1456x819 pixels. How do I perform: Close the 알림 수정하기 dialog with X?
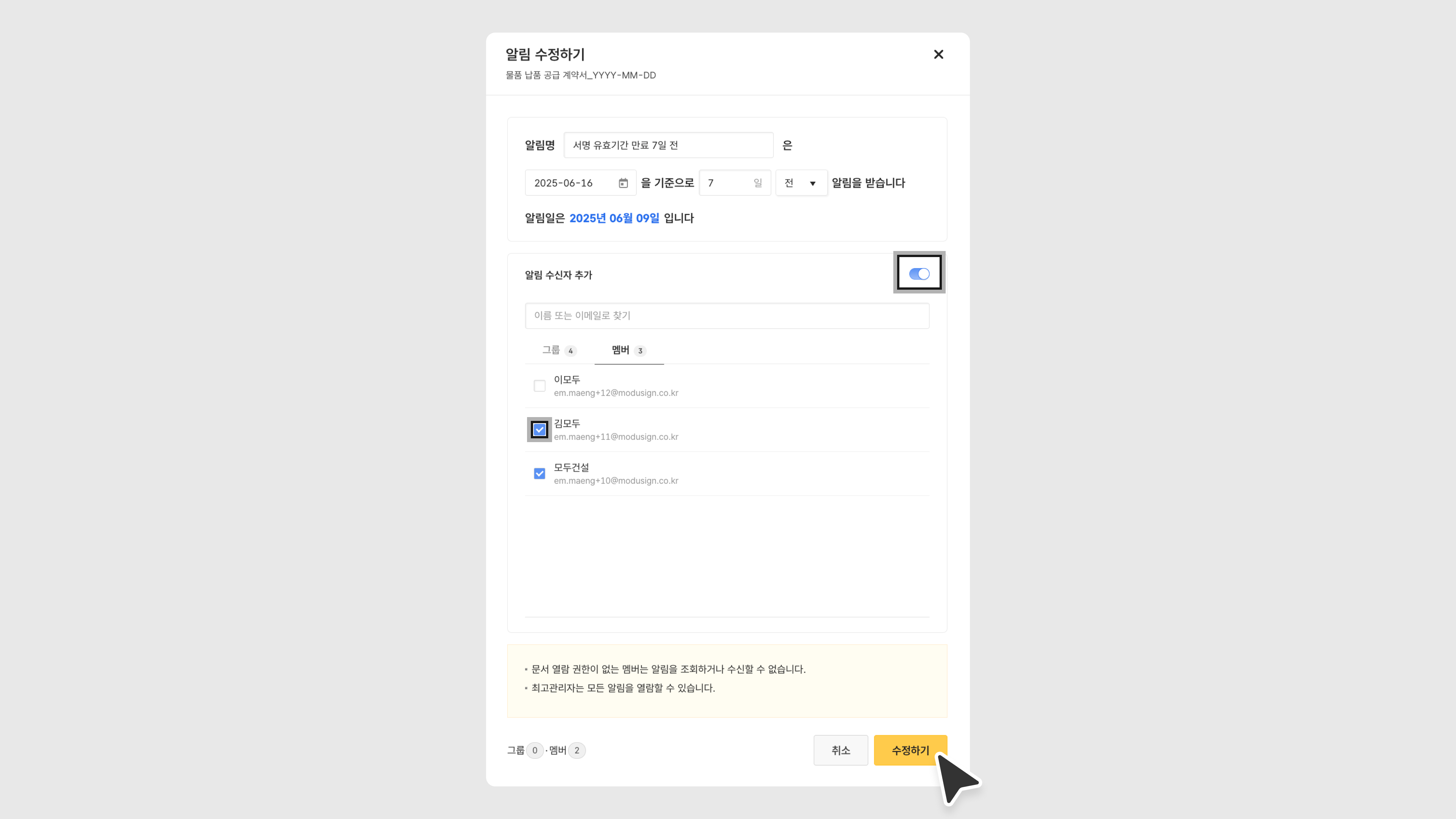coord(938,54)
